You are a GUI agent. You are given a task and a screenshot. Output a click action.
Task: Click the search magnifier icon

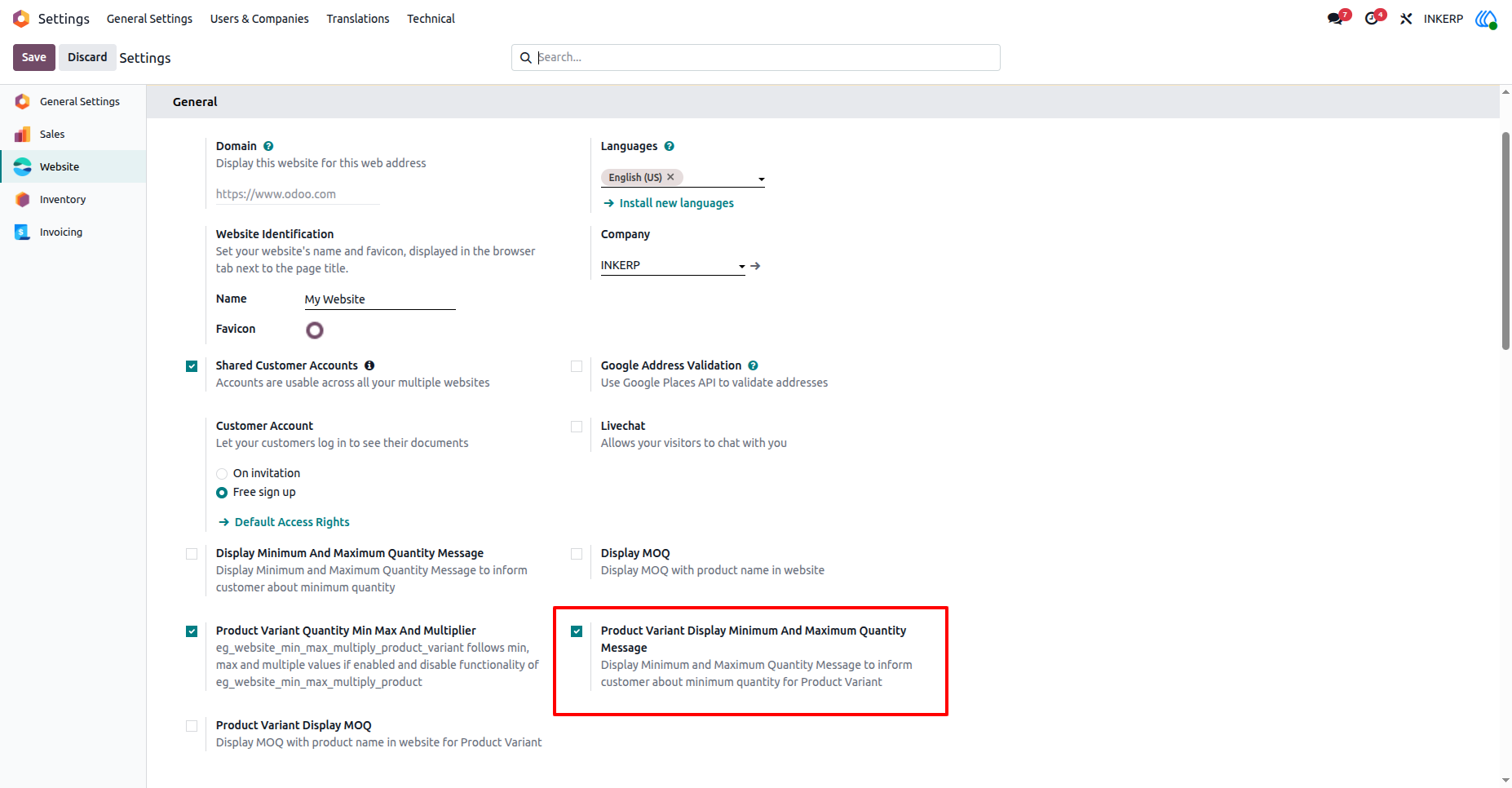(x=526, y=58)
